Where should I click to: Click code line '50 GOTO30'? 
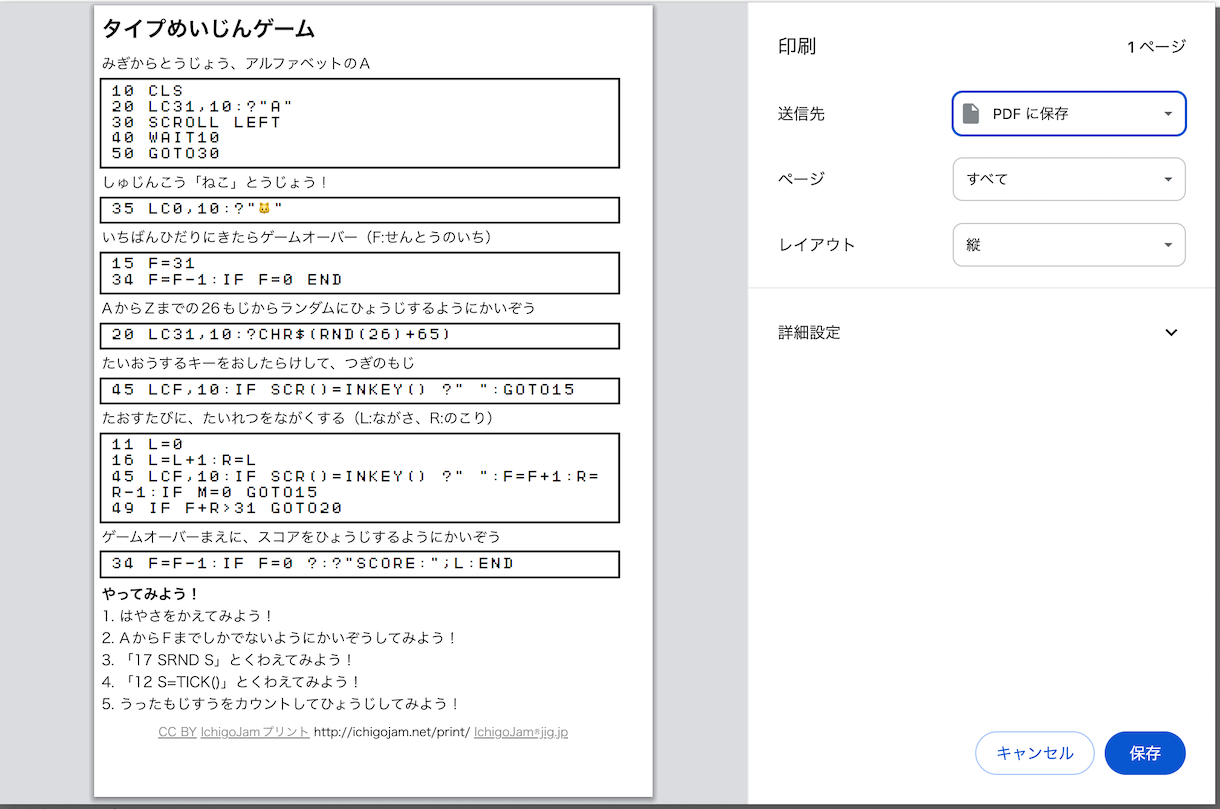coord(166,154)
